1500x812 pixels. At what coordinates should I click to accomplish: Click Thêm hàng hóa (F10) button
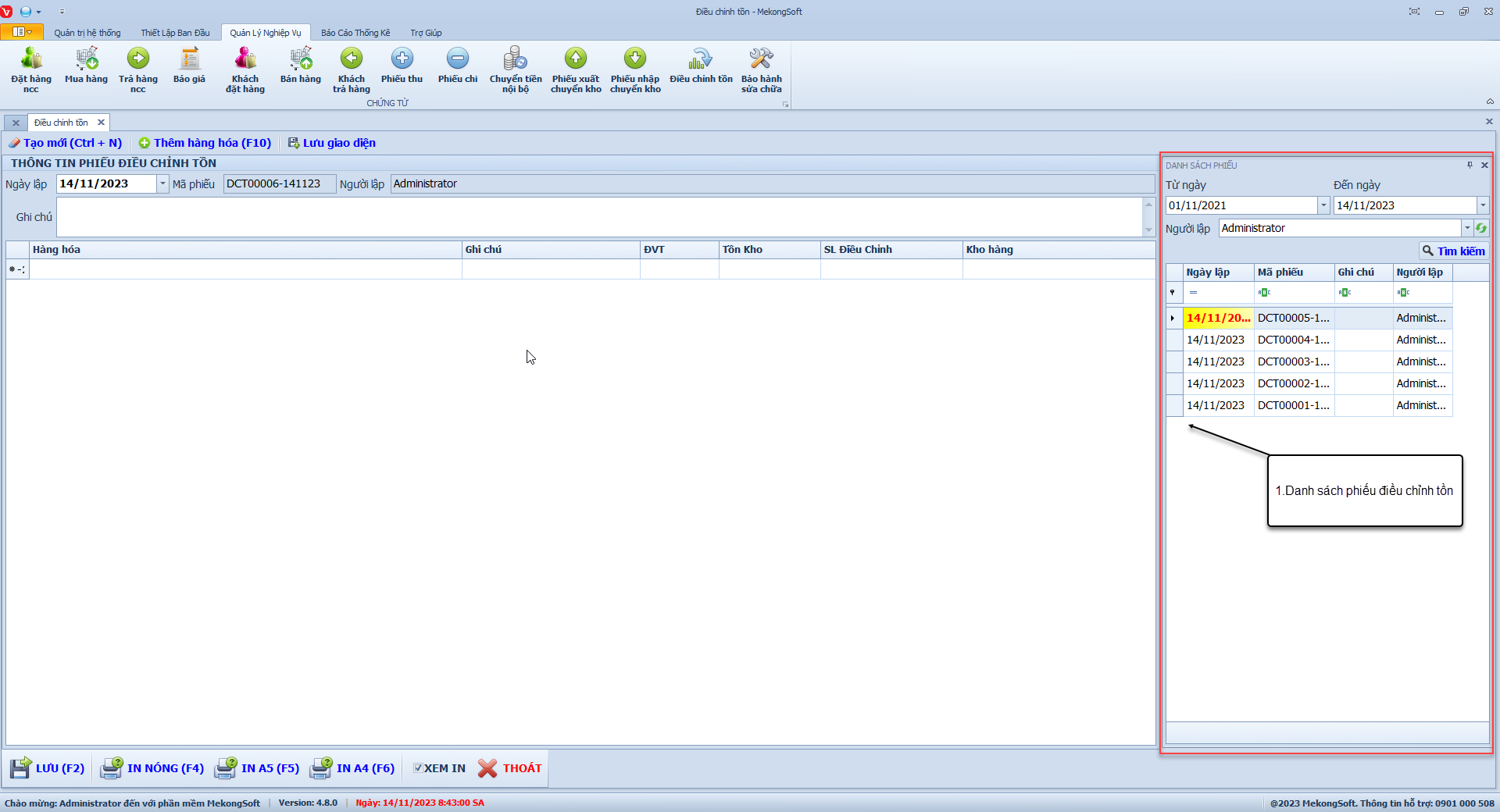click(x=205, y=143)
